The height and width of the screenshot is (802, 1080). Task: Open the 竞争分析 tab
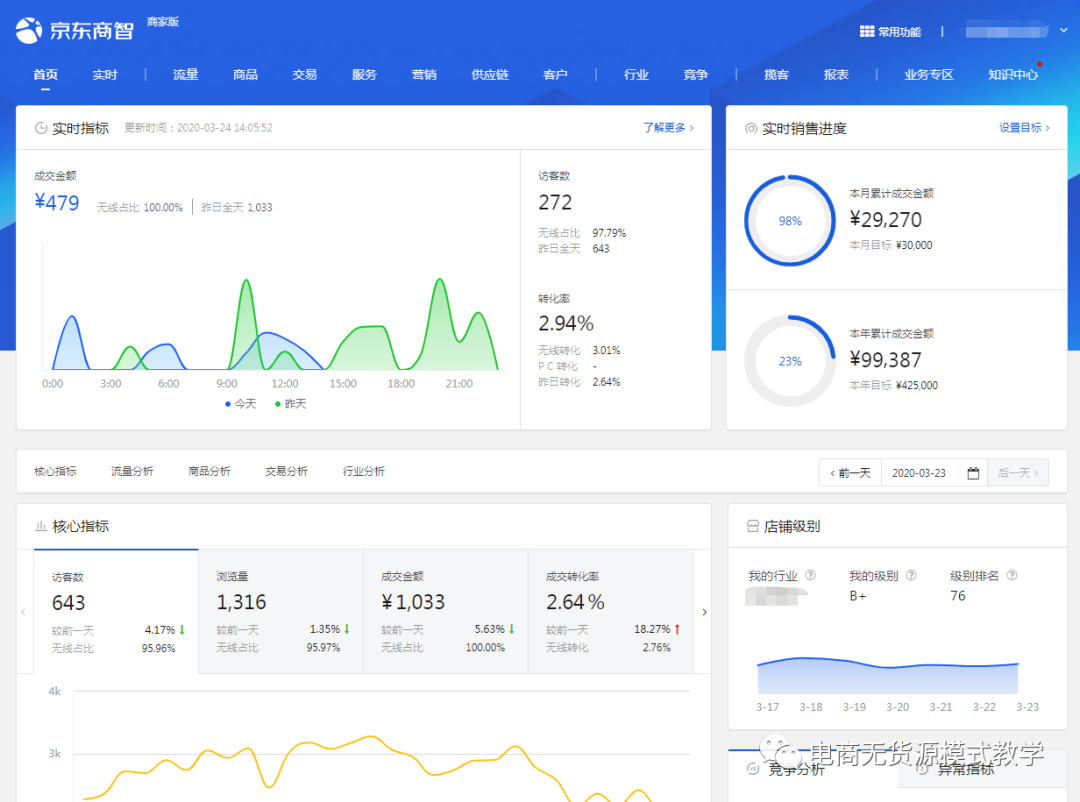click(796, 770)
